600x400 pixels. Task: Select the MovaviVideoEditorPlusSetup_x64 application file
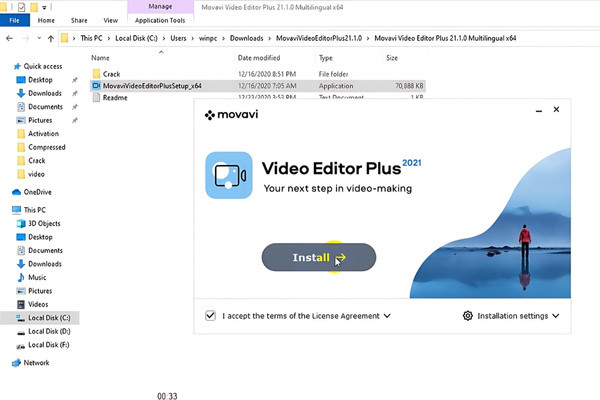click(152, 86)
